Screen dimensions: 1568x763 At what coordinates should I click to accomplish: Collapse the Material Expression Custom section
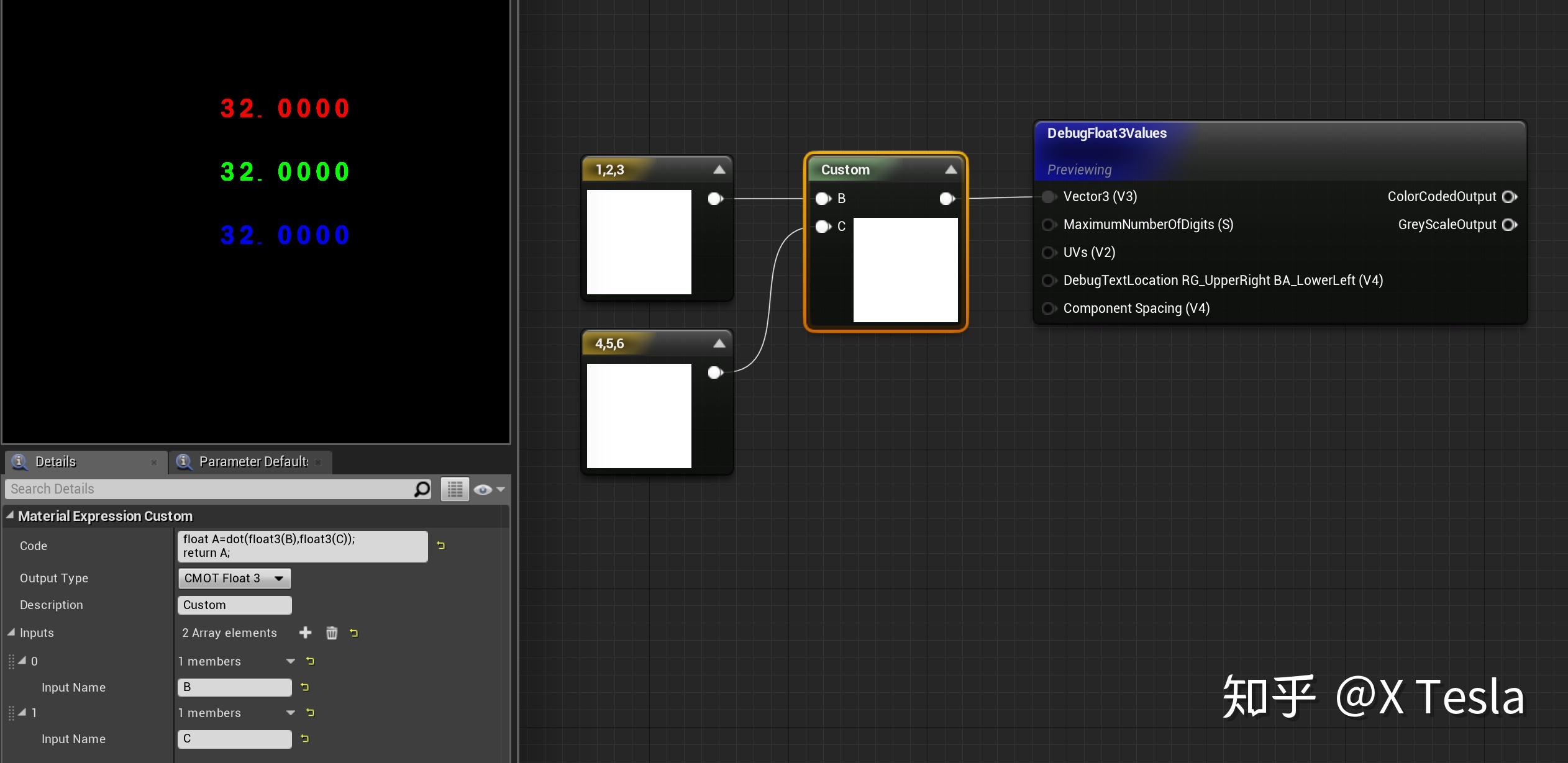click(10, 515)
